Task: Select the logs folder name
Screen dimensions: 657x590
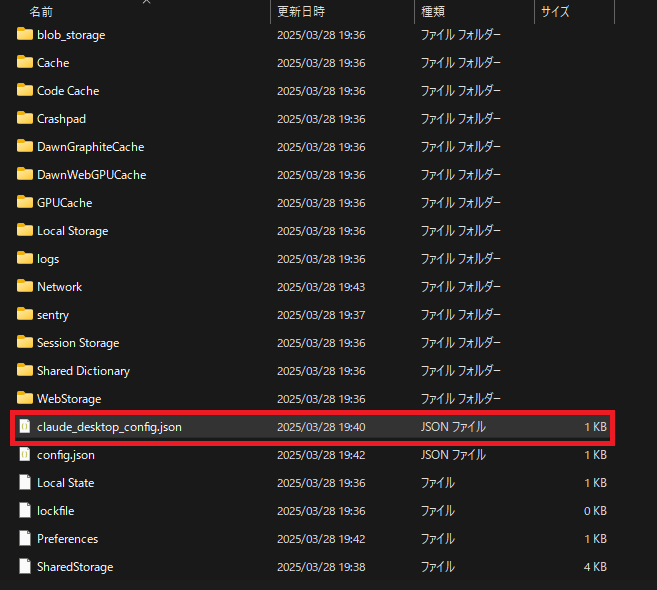Action: click(x=48, y=259)
